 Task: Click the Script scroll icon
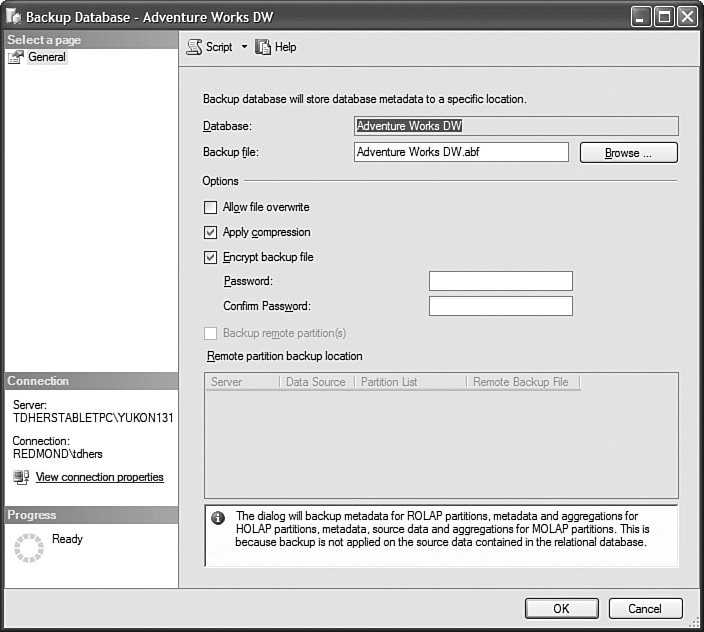[x=194, y=47]
